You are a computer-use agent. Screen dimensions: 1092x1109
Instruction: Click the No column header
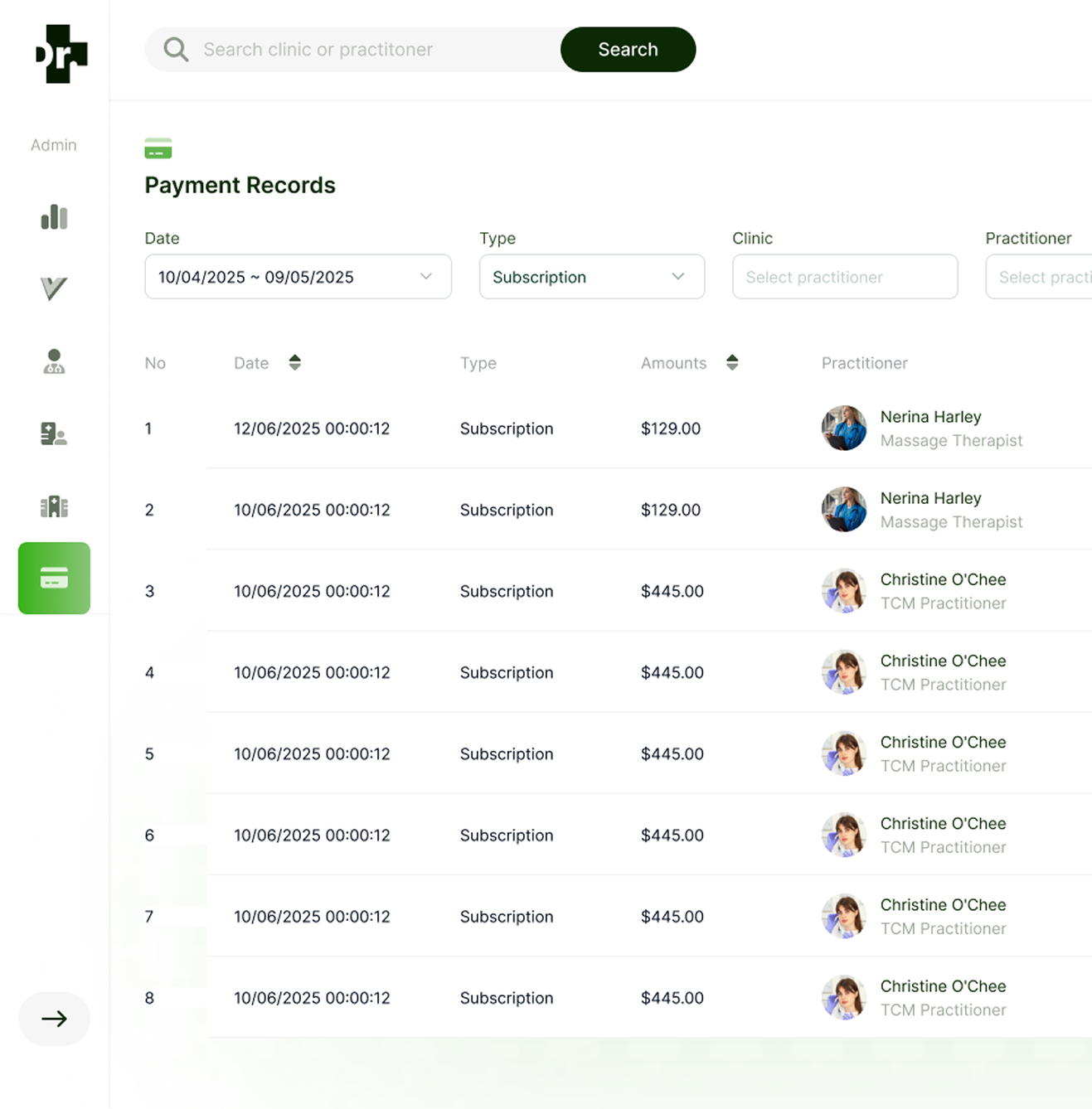click(155, 363)
